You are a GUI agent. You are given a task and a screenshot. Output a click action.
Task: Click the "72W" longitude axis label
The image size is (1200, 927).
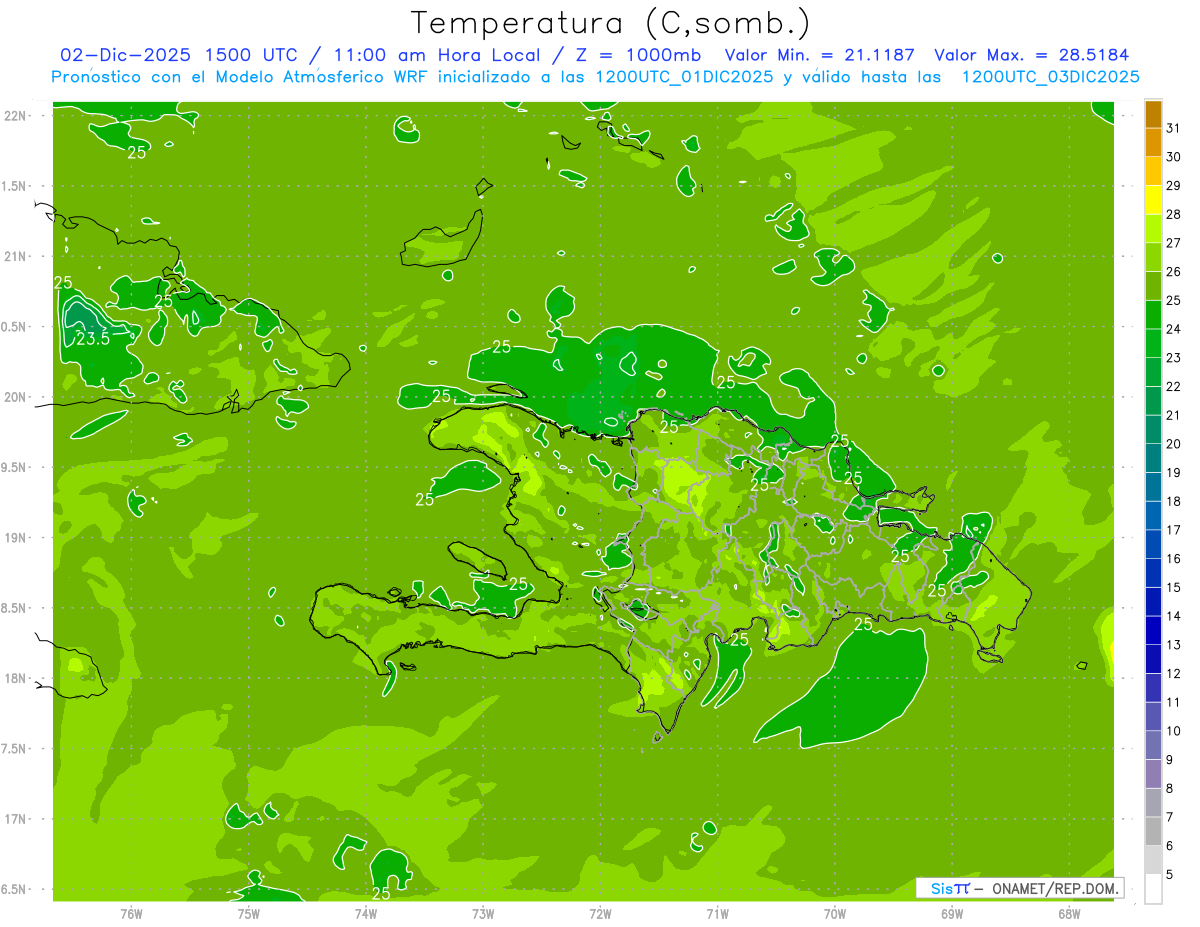coord(600,914)
